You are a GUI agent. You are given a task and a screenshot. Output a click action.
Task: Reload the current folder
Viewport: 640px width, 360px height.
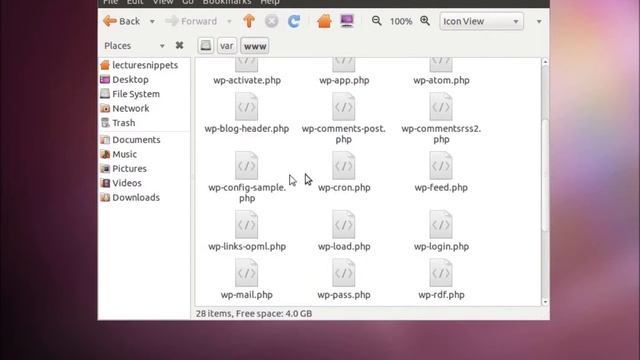coord(294,21)
